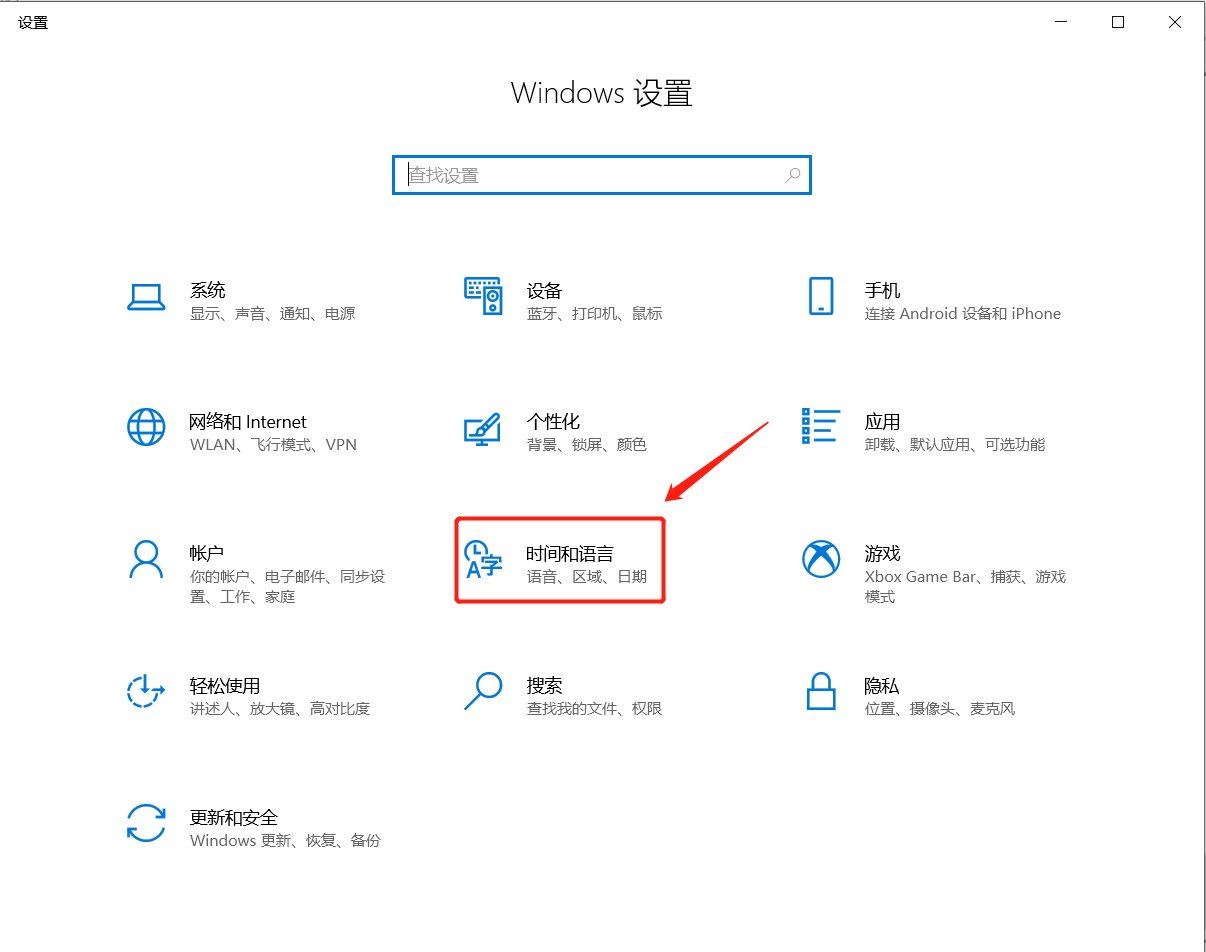This screenshot has width=1206, height=952.
Task: Click the 游戏 Xbox icon
Action: (x=820, y=560)
